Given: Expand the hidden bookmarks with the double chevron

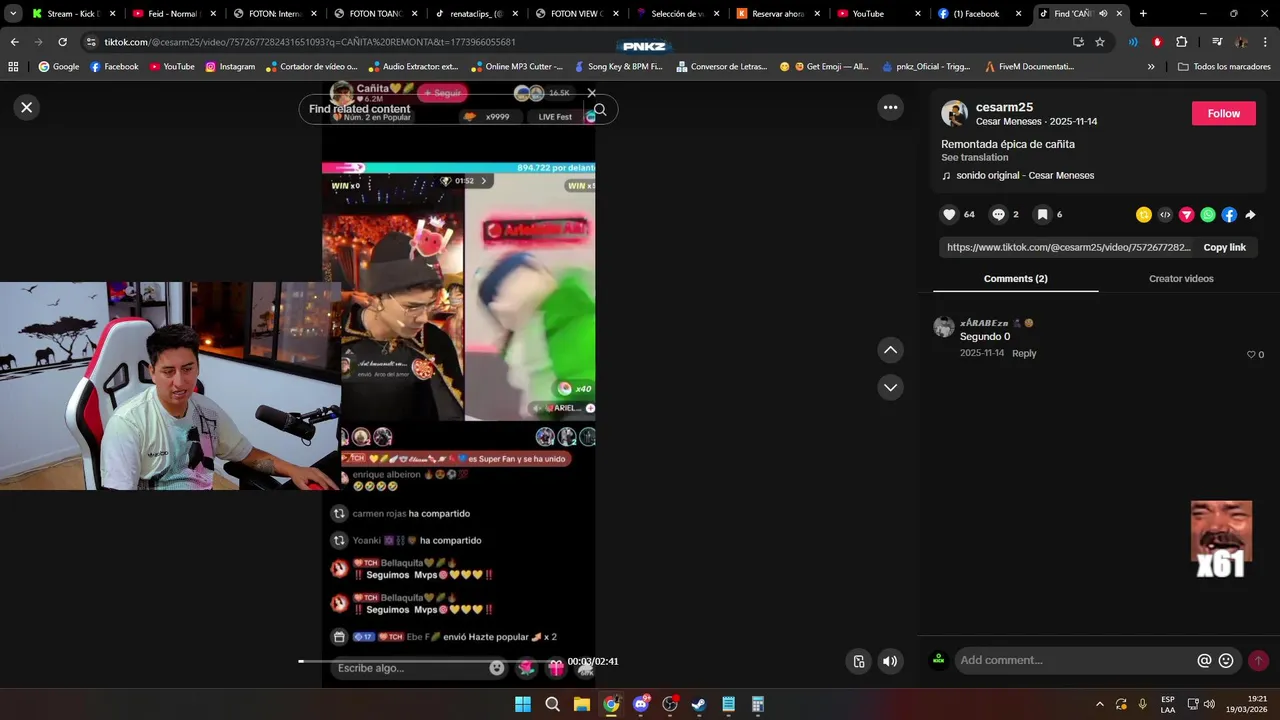Looking at the screenshot, I should 1151,67.
